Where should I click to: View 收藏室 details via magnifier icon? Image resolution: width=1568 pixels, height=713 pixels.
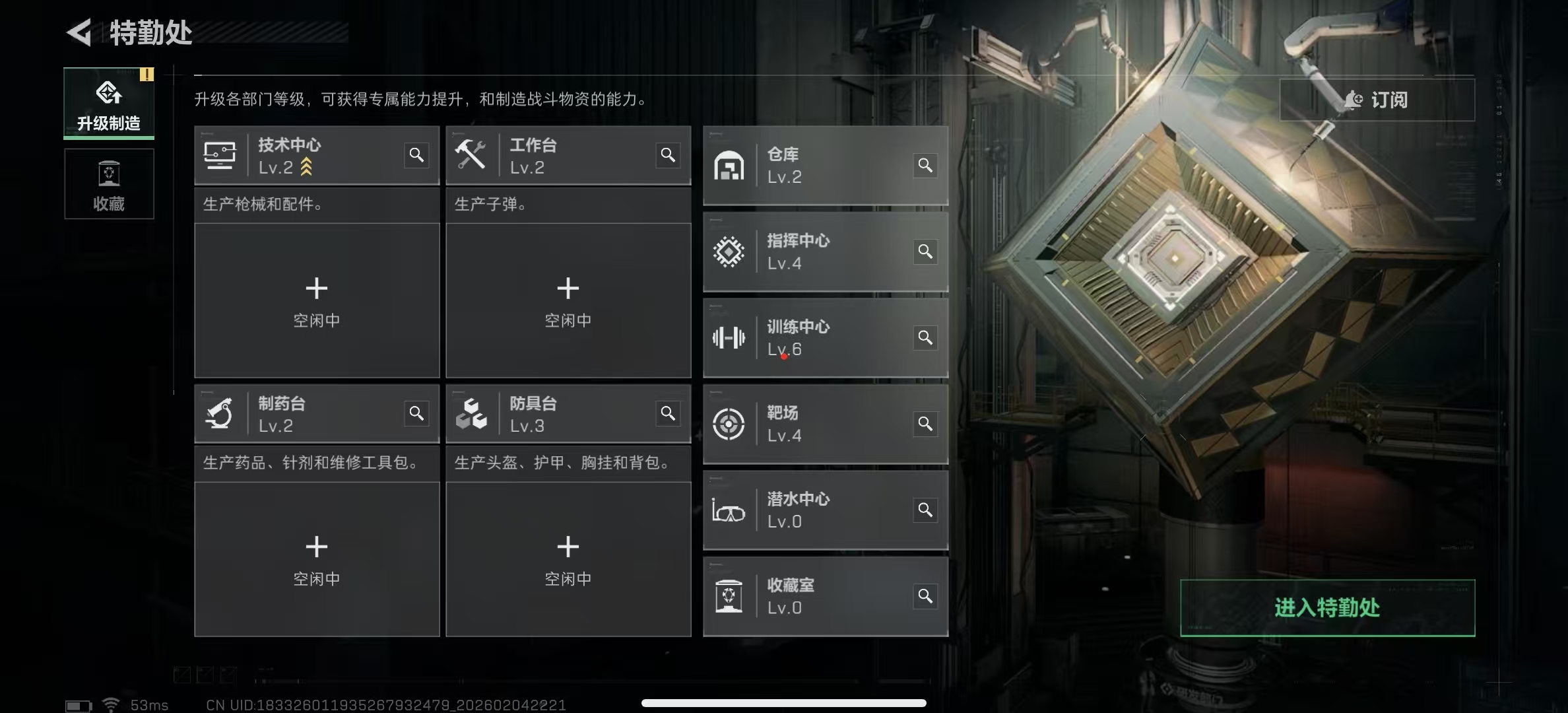(x=925, y=596)
